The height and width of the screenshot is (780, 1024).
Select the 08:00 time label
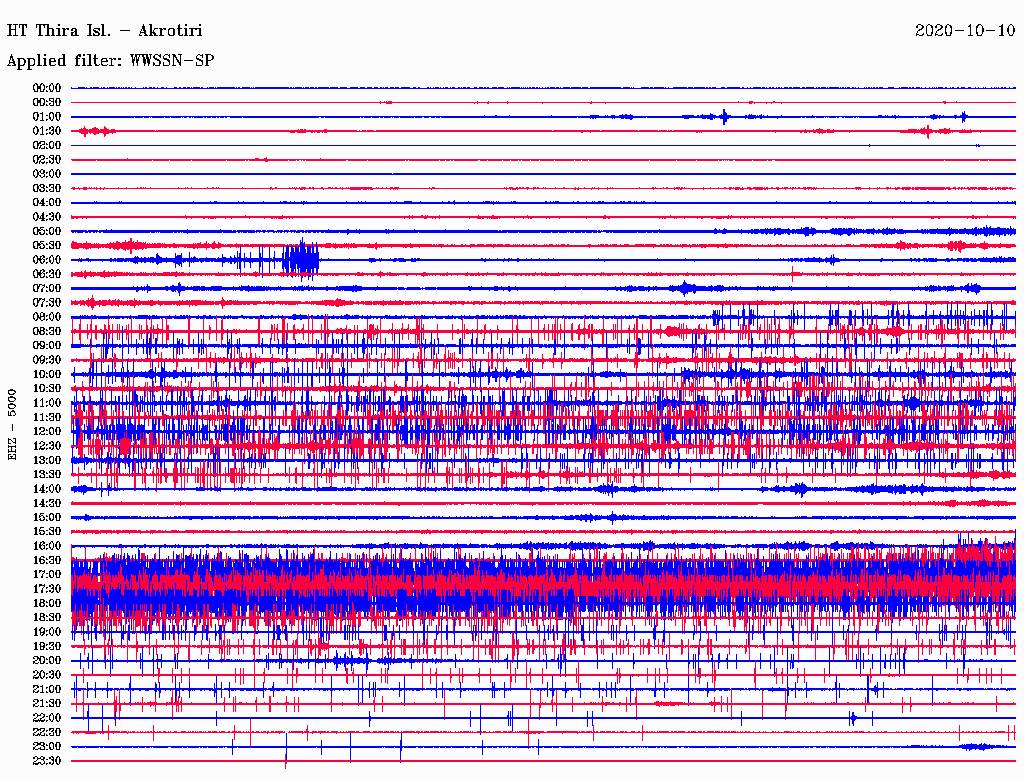tap(46, 317)
